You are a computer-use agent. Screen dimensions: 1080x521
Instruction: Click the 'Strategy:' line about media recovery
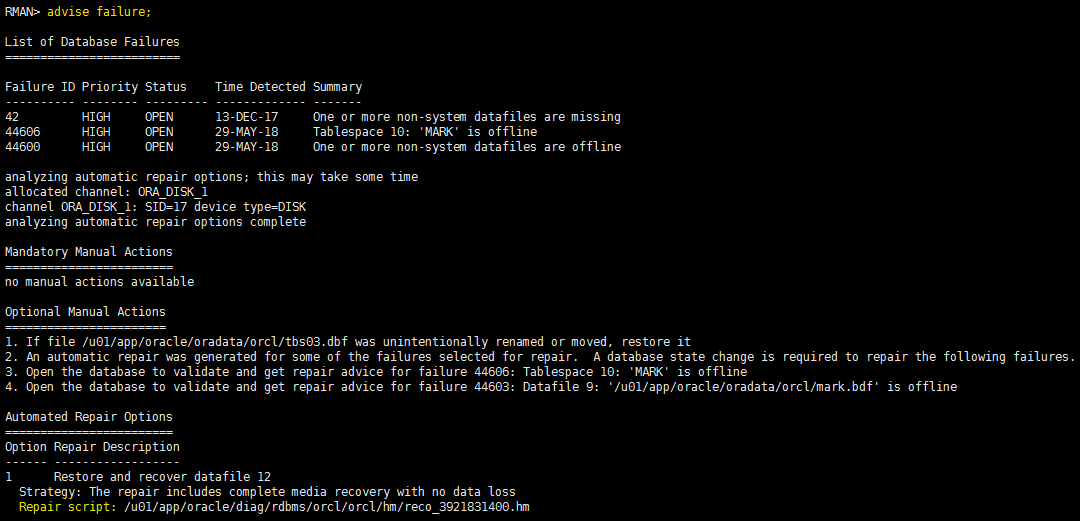(267, 492)
